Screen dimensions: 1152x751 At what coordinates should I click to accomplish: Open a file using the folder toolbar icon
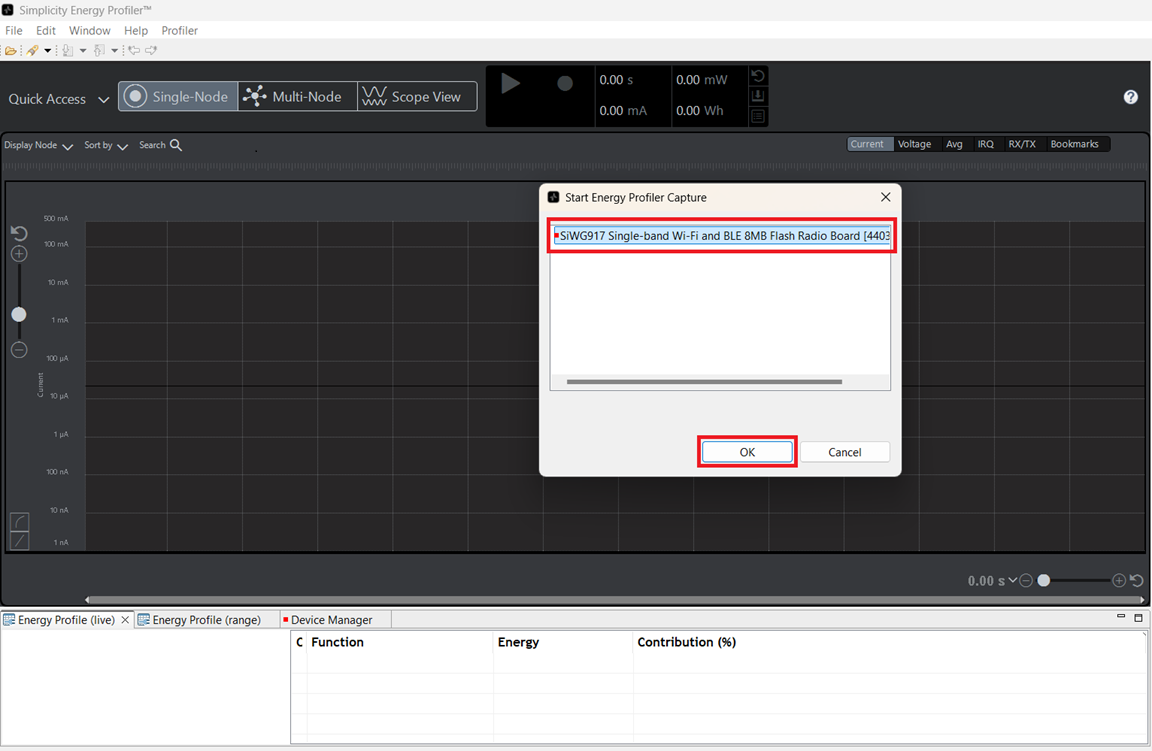(10, 50)
